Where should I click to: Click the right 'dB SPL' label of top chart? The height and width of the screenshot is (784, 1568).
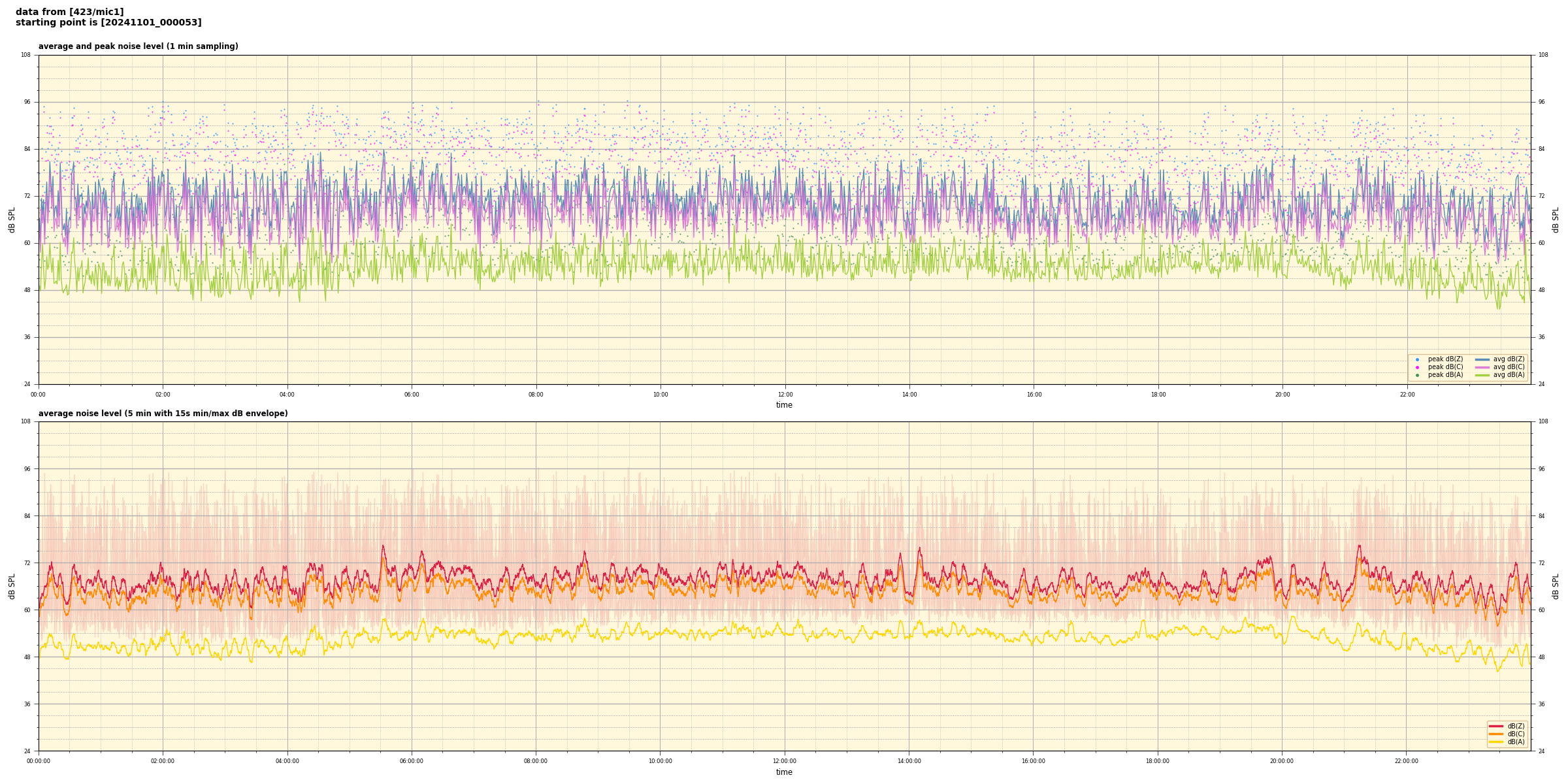[1556, 220]
